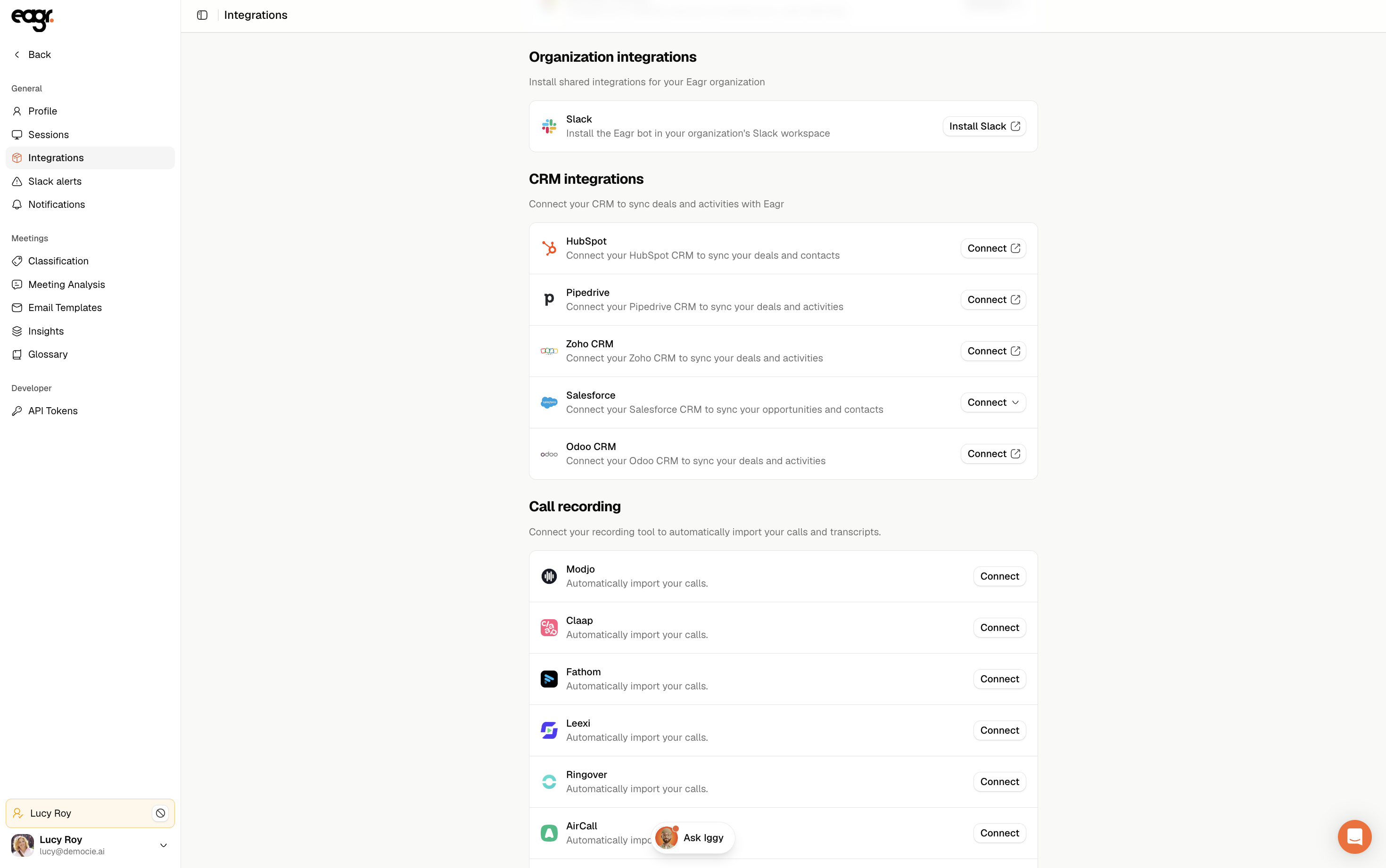Connect AirCall call recording
The image size is (1386, 868).
click(x=999, y=833)
